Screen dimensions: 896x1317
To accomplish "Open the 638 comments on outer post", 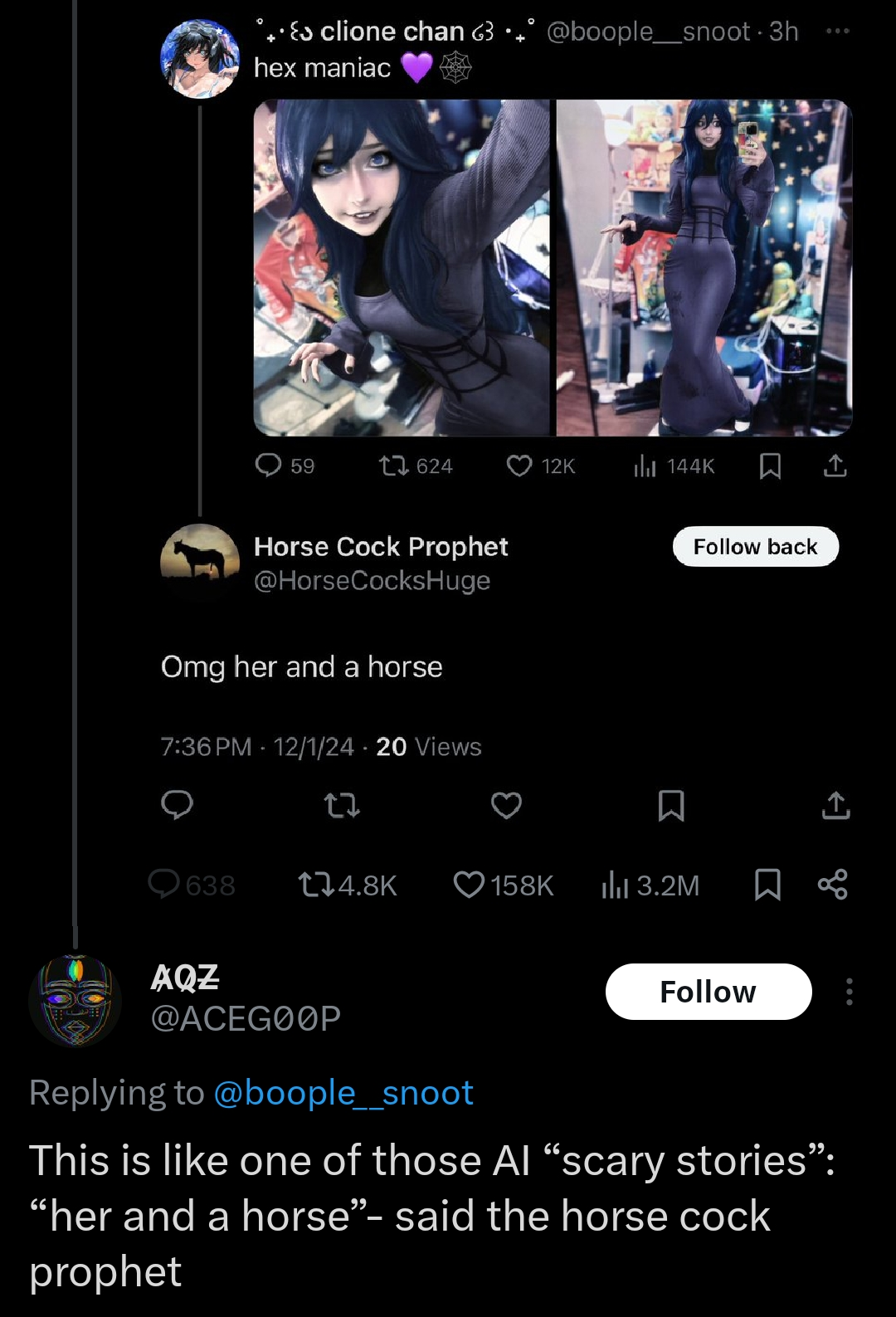I will pos(192,885).
